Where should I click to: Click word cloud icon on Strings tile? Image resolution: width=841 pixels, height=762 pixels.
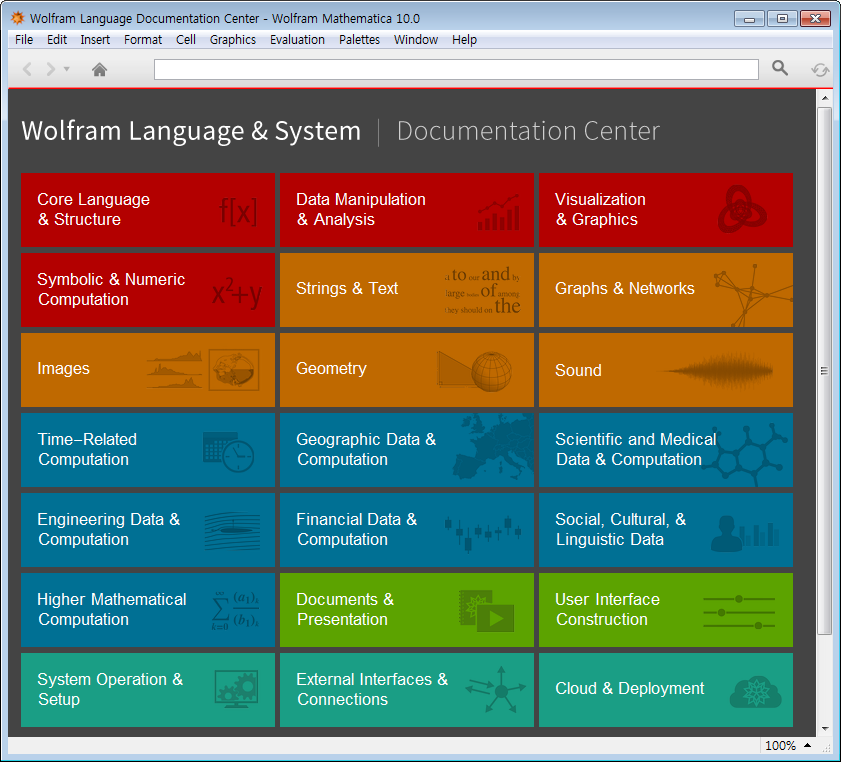[x=483, y=291]
